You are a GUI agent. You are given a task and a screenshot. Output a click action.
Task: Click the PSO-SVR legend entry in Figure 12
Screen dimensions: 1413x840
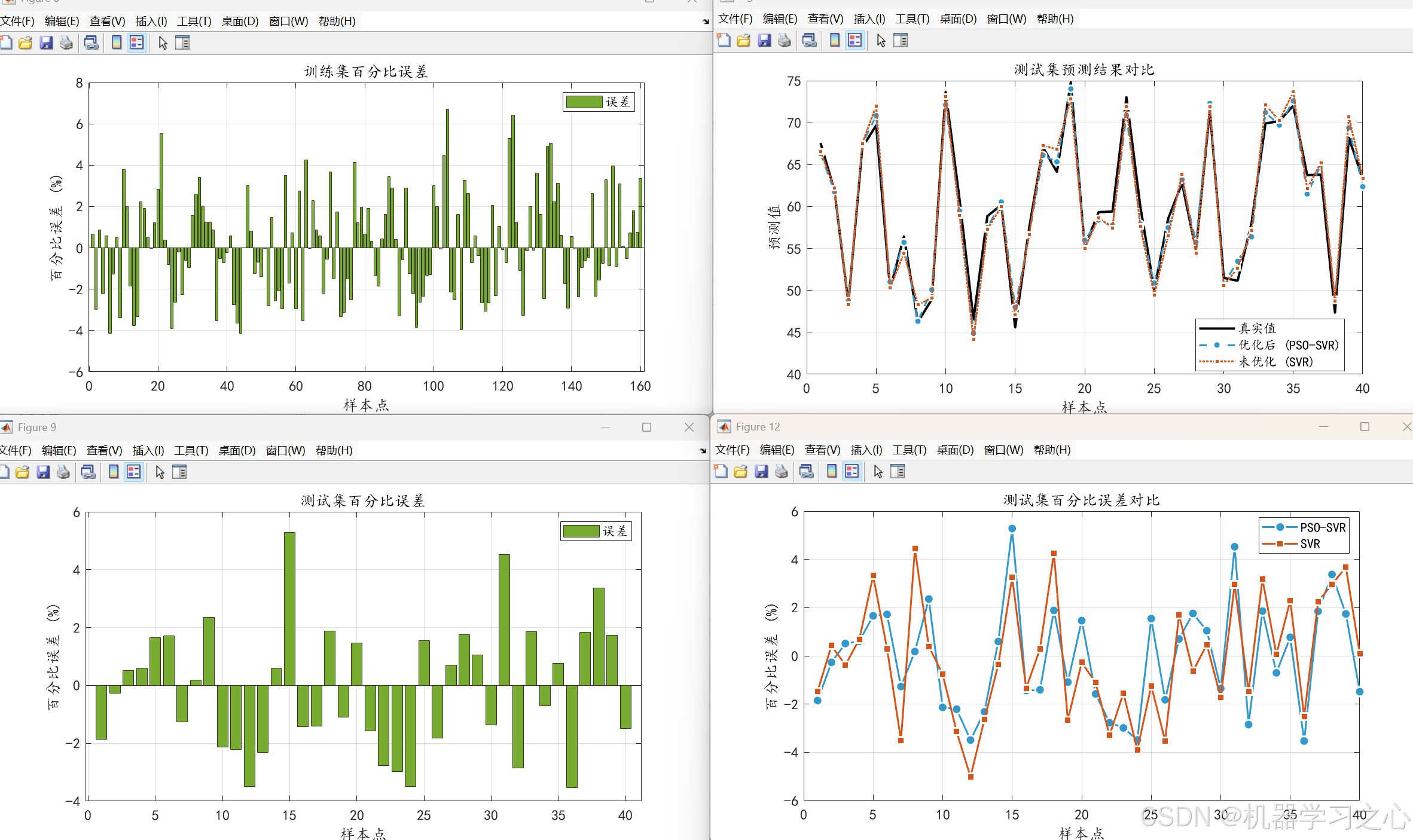tap(1322, 527)
